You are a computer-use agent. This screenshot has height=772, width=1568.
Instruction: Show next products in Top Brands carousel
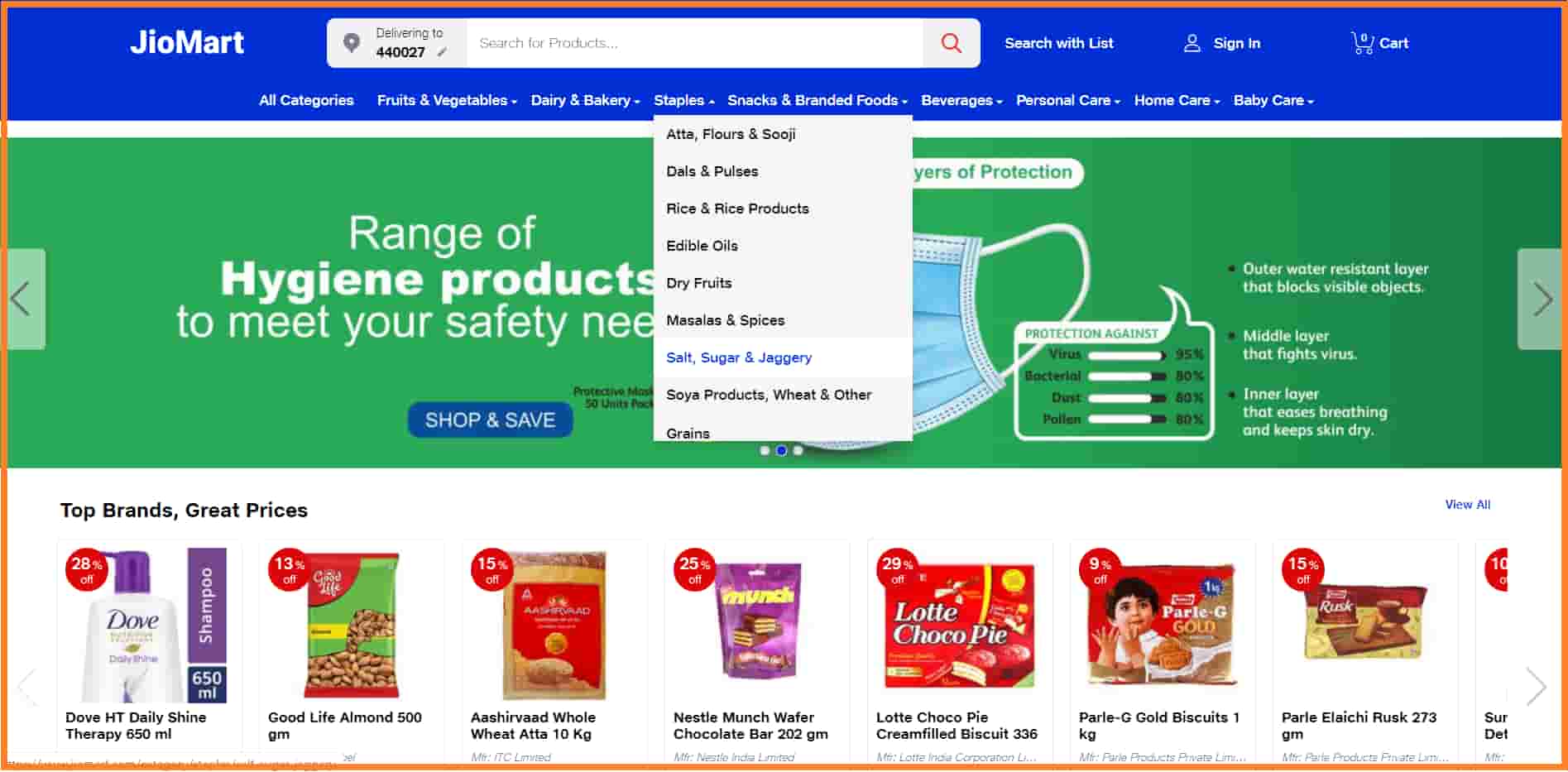coord(1536,686)
